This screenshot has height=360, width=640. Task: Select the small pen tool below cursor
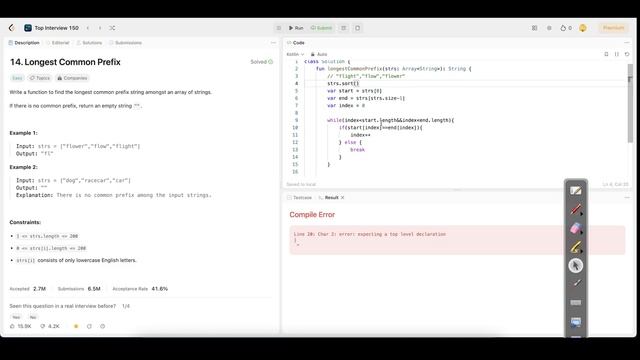[576, 283]
